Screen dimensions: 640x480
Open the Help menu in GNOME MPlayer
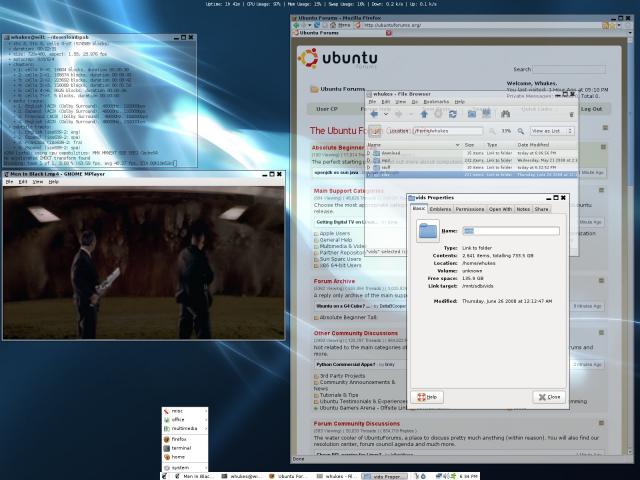coord(53,182)
